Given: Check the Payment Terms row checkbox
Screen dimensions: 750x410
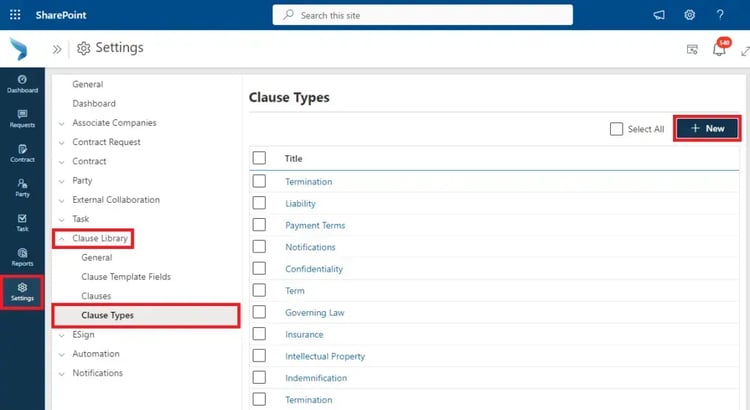Looking at the screenshot, I should 259,224.
